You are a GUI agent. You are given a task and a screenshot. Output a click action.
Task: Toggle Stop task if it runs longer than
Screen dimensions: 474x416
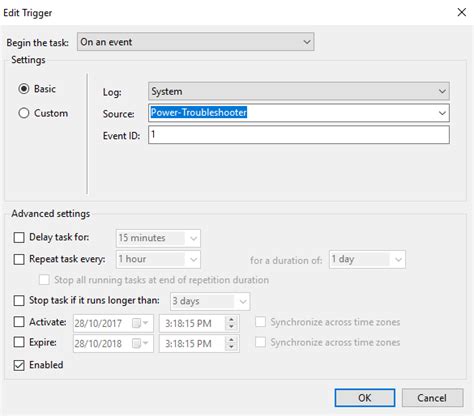click(x=19, y=300)
